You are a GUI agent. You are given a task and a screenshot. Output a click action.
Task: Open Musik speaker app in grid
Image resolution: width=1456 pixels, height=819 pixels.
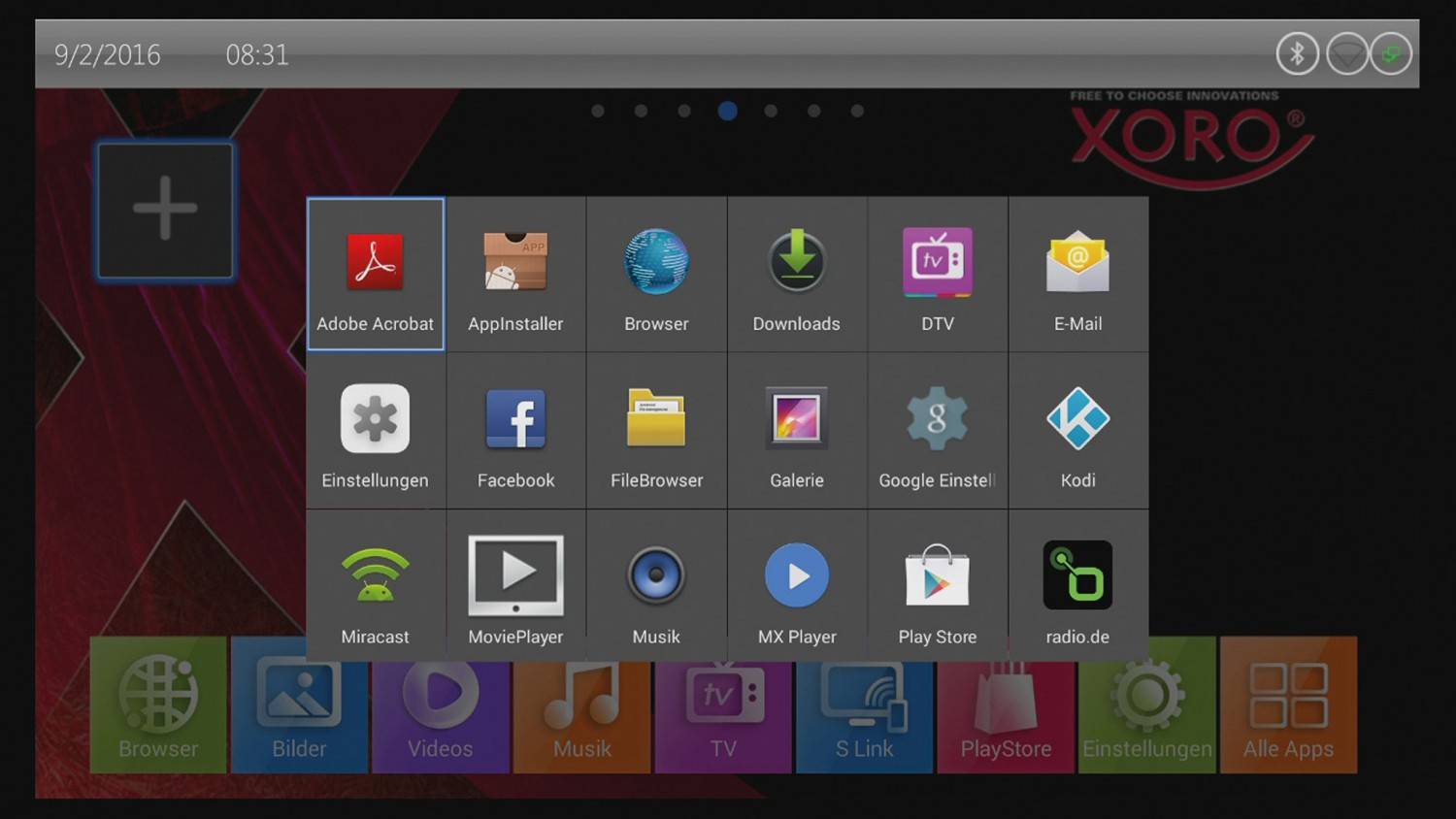point(656,586)
